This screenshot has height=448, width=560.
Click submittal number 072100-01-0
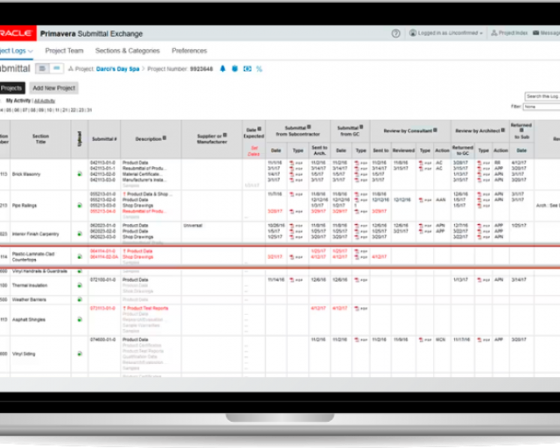pos(103,280)
